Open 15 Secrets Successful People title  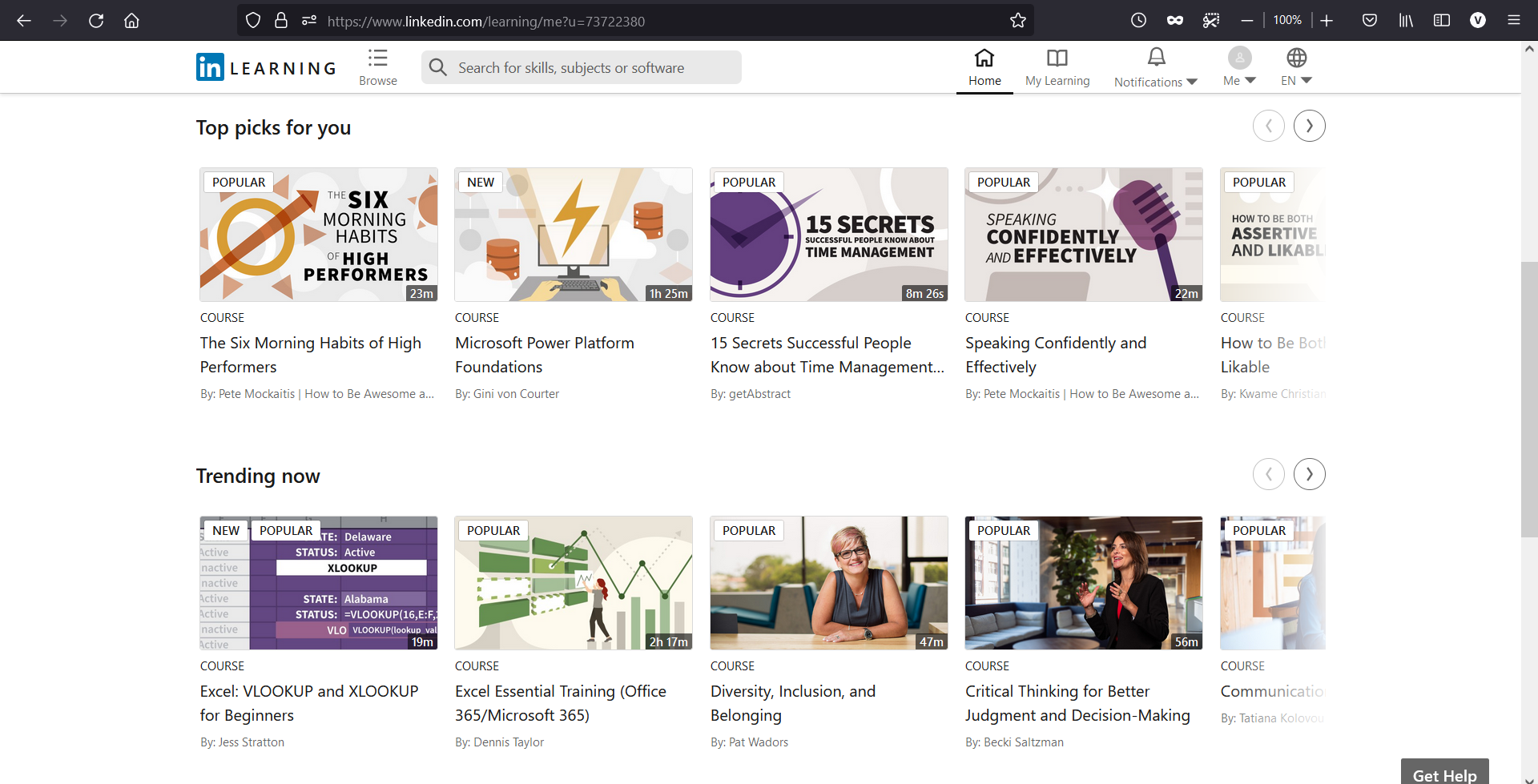point(827,355)
